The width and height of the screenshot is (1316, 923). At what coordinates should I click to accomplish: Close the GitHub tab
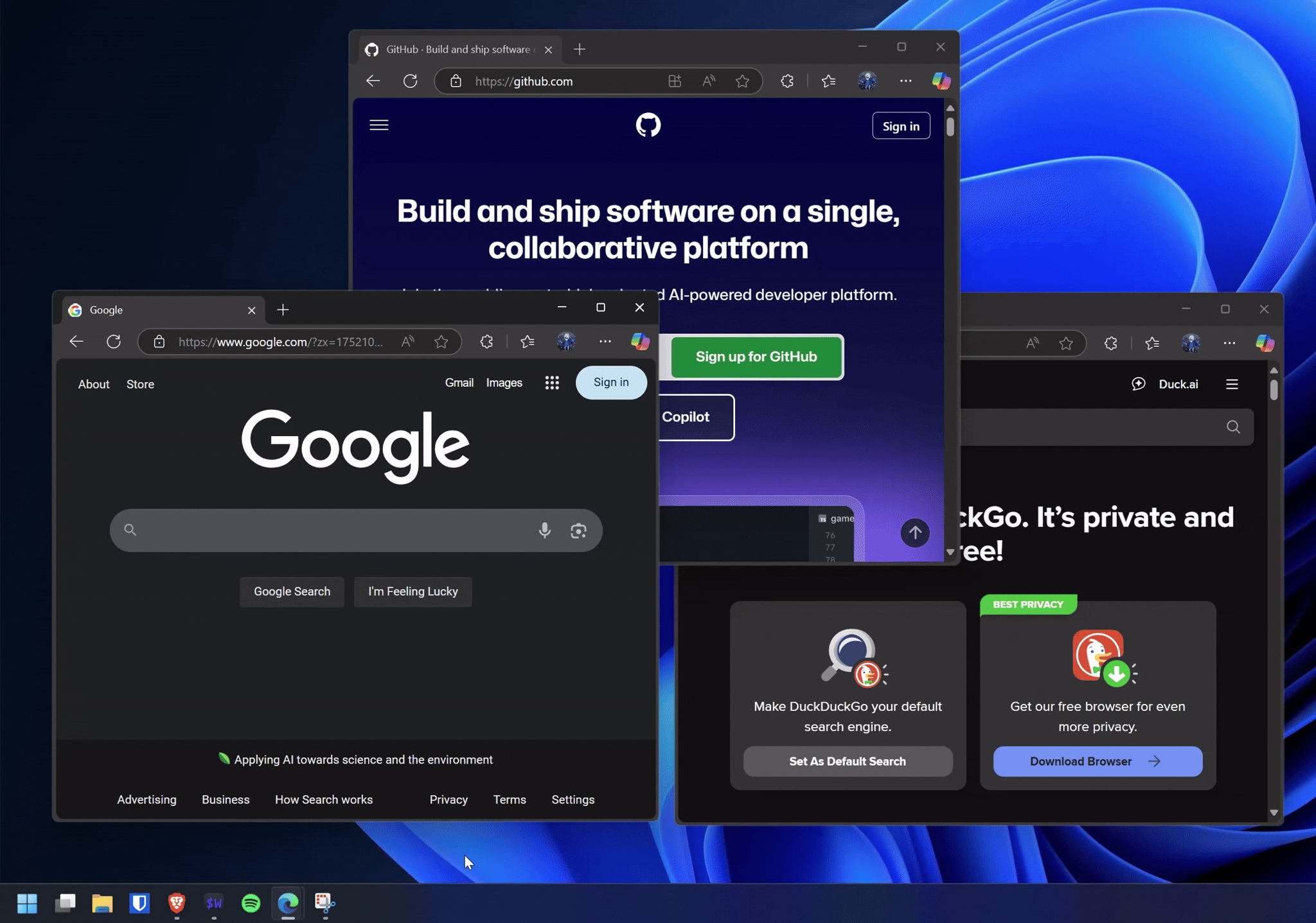pos(548,49)
